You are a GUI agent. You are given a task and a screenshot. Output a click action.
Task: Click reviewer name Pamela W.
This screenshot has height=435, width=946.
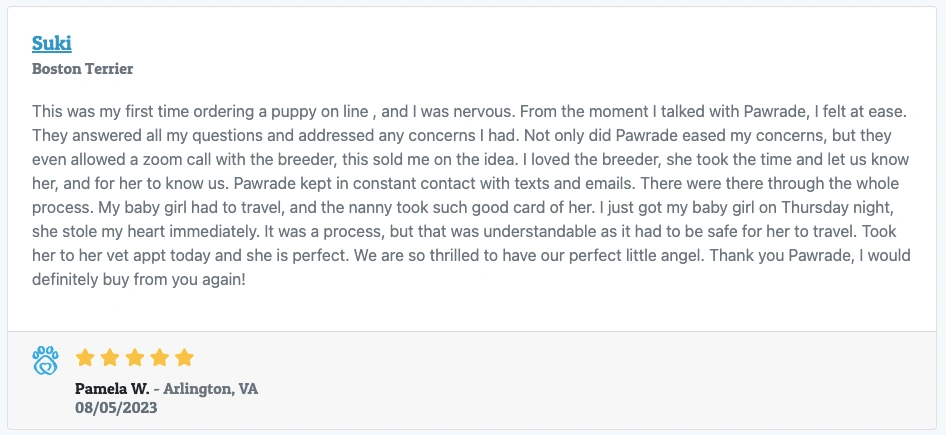coord(112,388)
